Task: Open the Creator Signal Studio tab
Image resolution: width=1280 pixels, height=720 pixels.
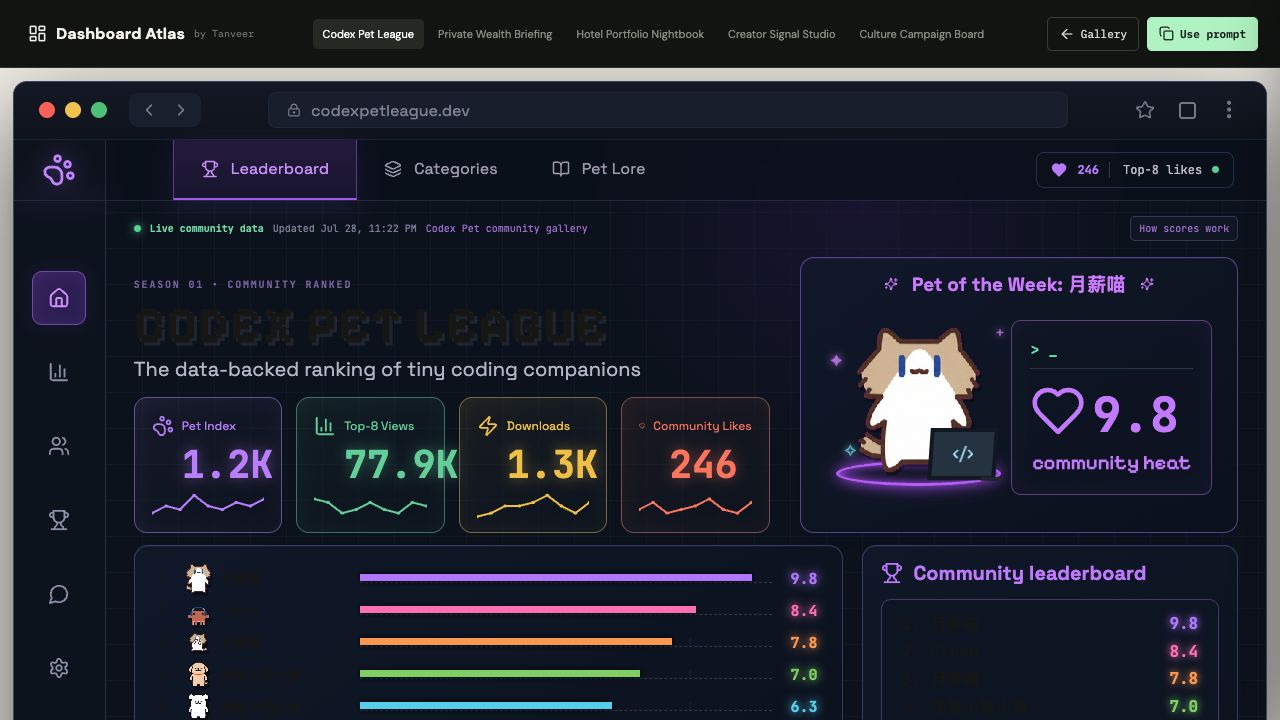Action: click(x=782, y=34)
